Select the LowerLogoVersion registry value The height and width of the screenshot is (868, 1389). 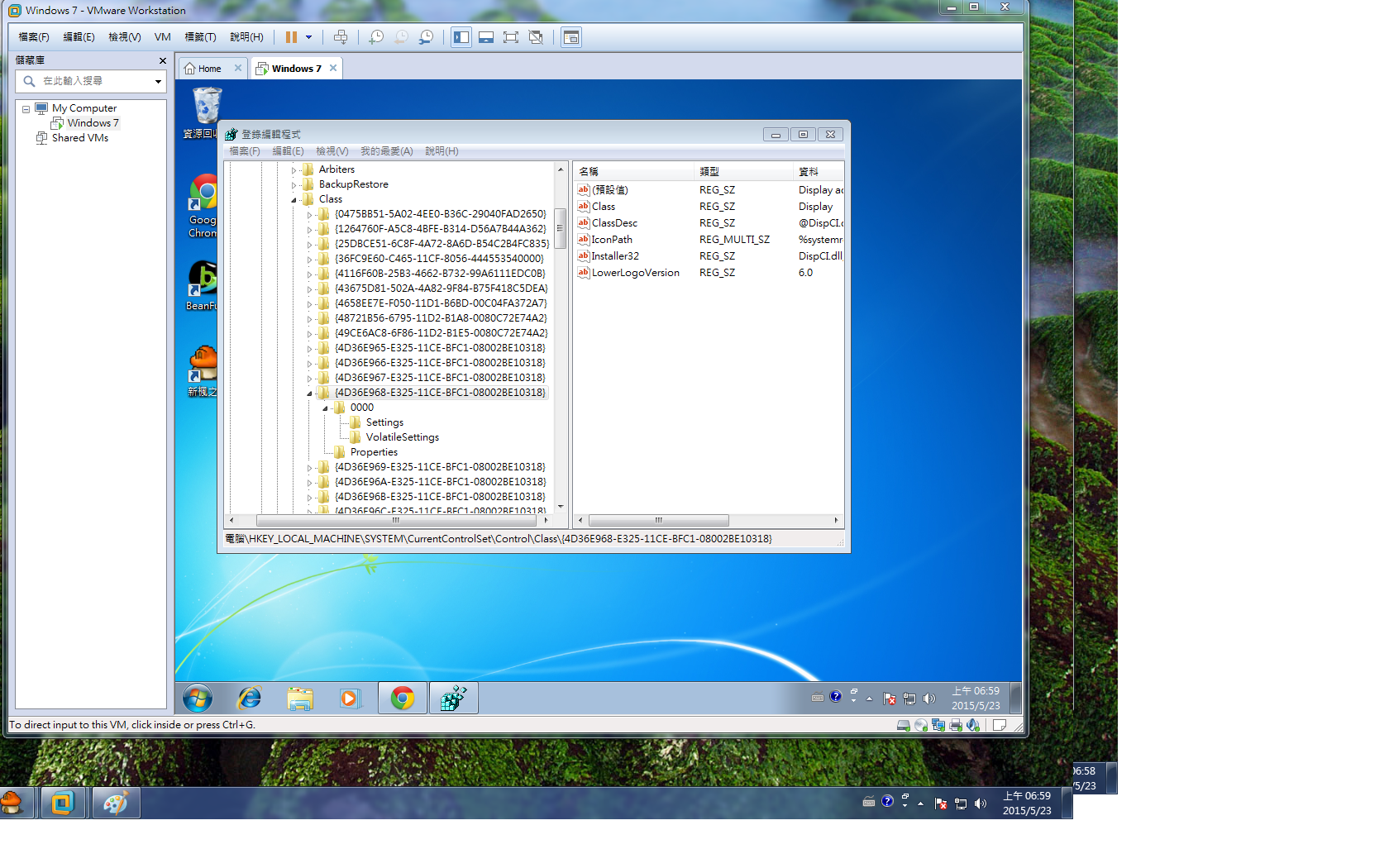point(635,273)
